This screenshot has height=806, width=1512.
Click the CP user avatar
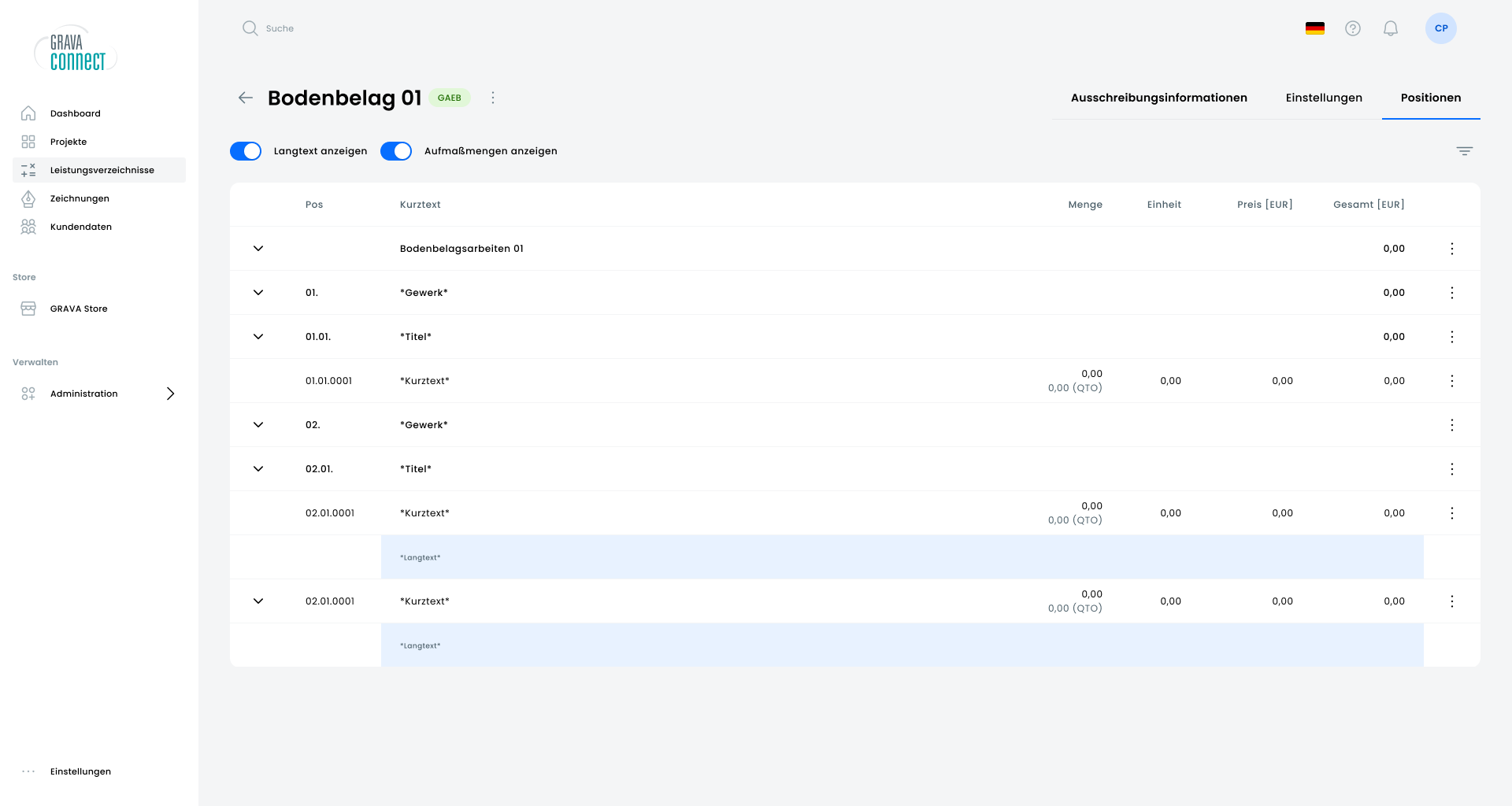tap(1440, 28)
